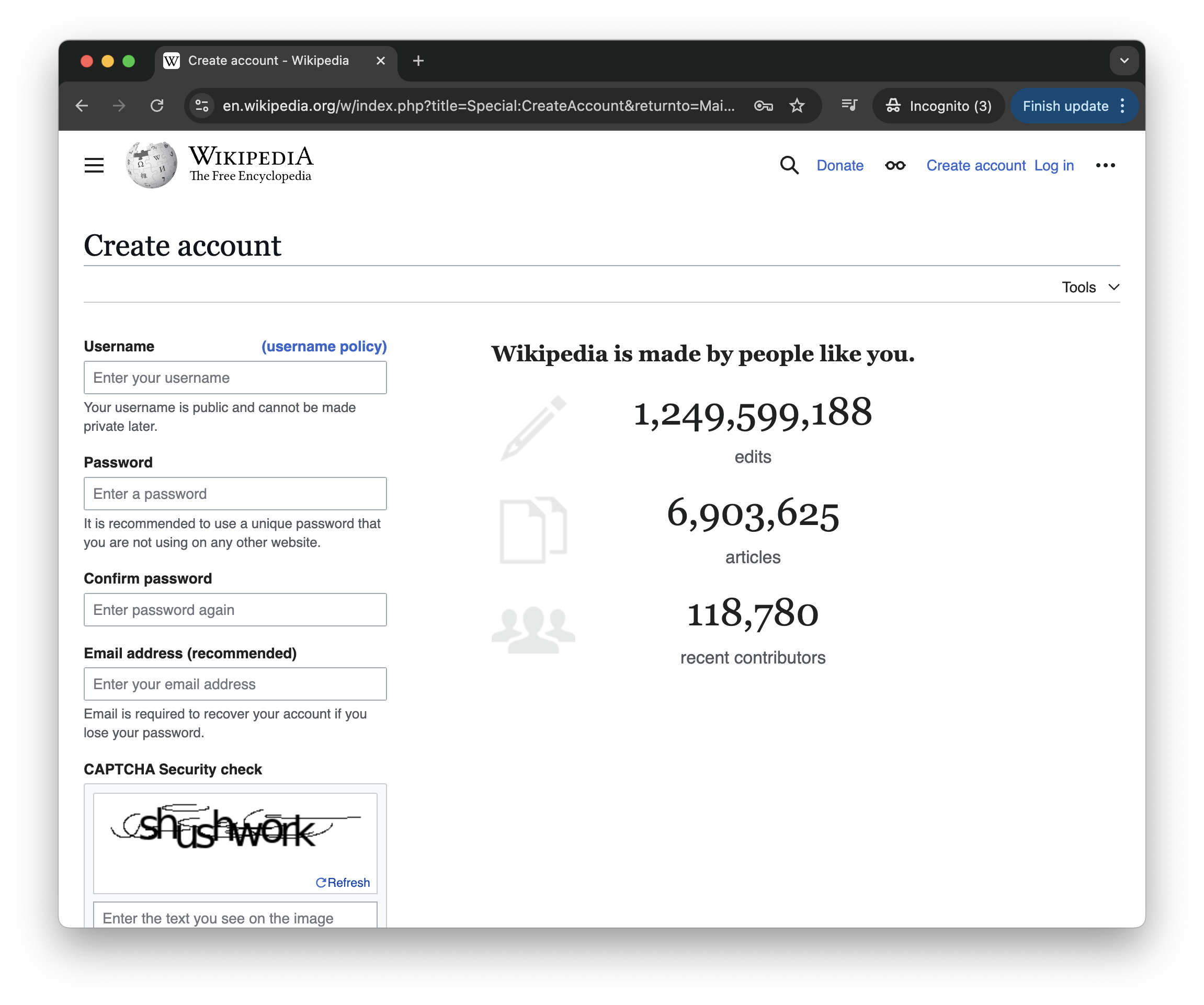
Task: Click the Create account page heading
Action: 183,245
